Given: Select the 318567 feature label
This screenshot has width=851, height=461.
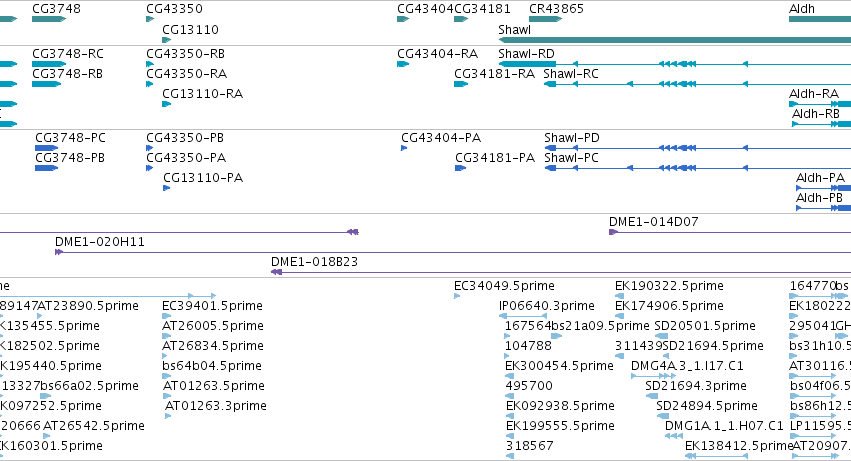Looking at the screenshot, I should 530,447.
